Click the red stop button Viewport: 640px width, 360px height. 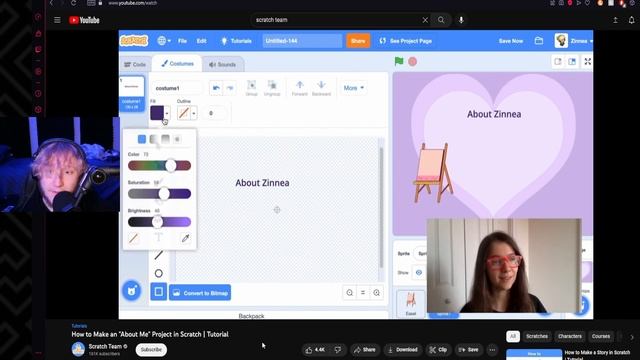tap(413, 62)
